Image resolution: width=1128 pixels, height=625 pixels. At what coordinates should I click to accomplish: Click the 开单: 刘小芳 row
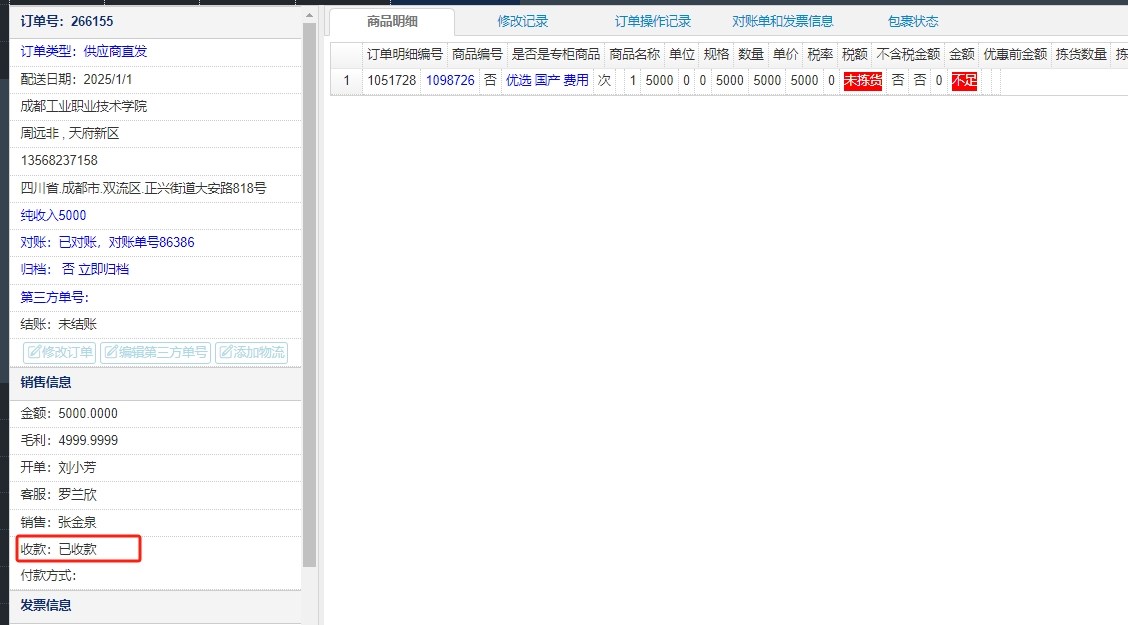155,467
